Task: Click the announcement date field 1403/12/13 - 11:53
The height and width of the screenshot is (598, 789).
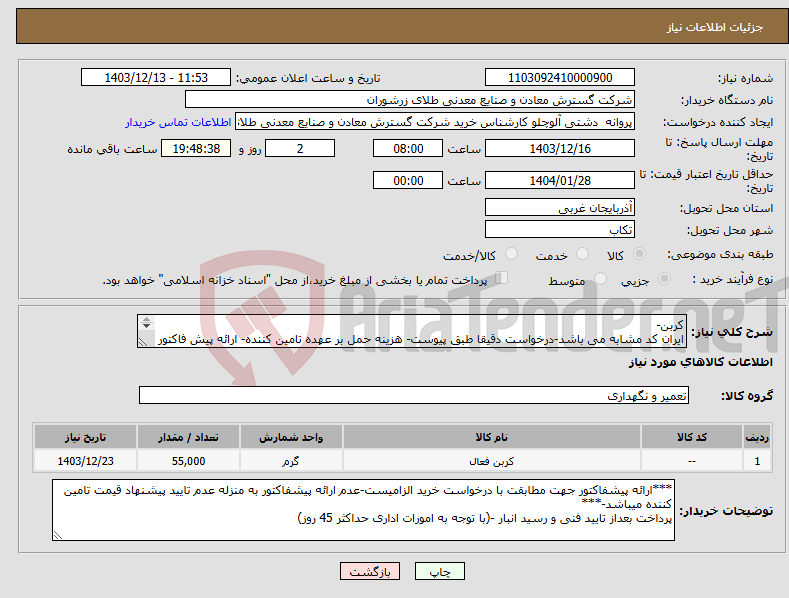Action: 156,78
